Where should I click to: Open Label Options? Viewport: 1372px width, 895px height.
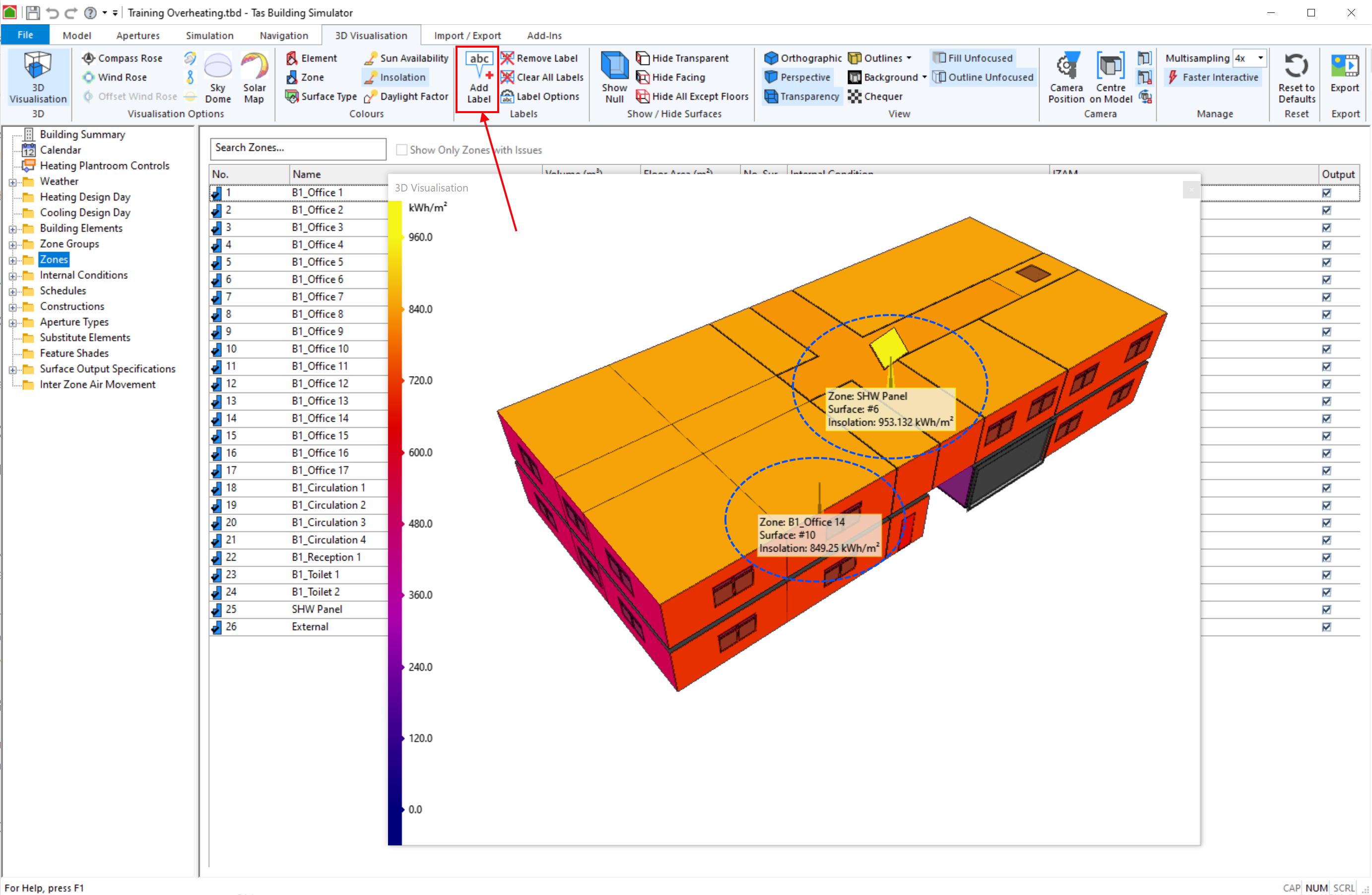coord(540,96)
